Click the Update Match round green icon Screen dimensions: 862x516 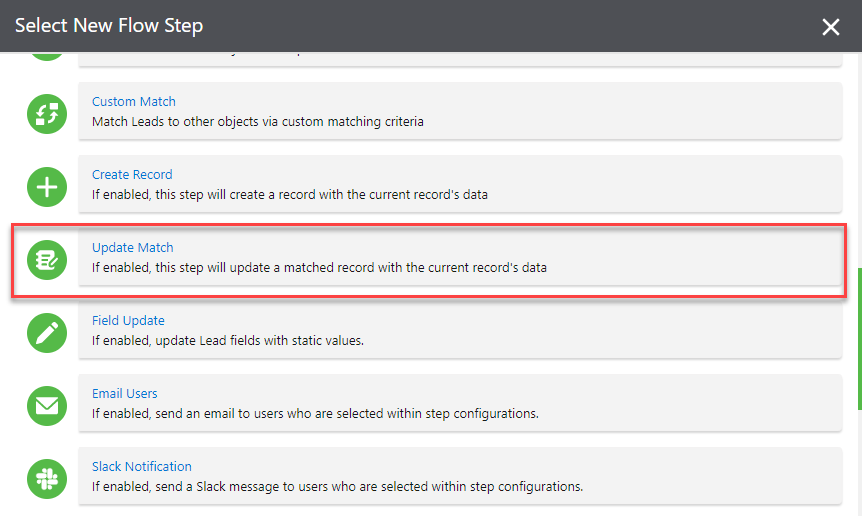47,260
